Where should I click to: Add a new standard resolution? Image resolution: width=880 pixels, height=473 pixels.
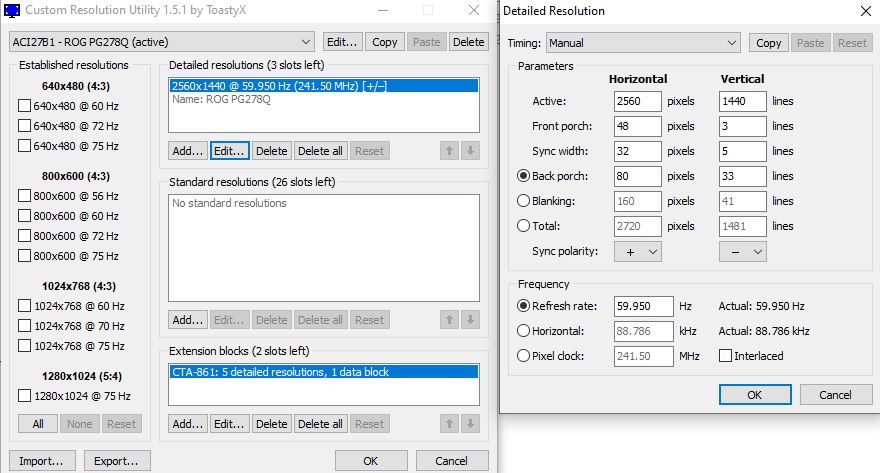click(187, 320)
